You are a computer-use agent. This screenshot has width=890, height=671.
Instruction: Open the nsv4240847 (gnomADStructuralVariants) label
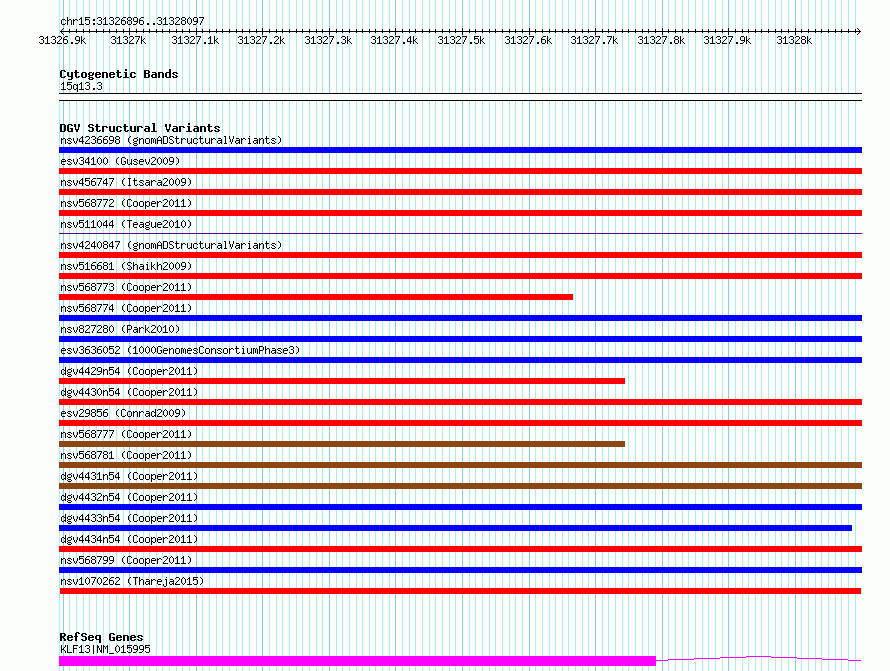tap(171, 245)
